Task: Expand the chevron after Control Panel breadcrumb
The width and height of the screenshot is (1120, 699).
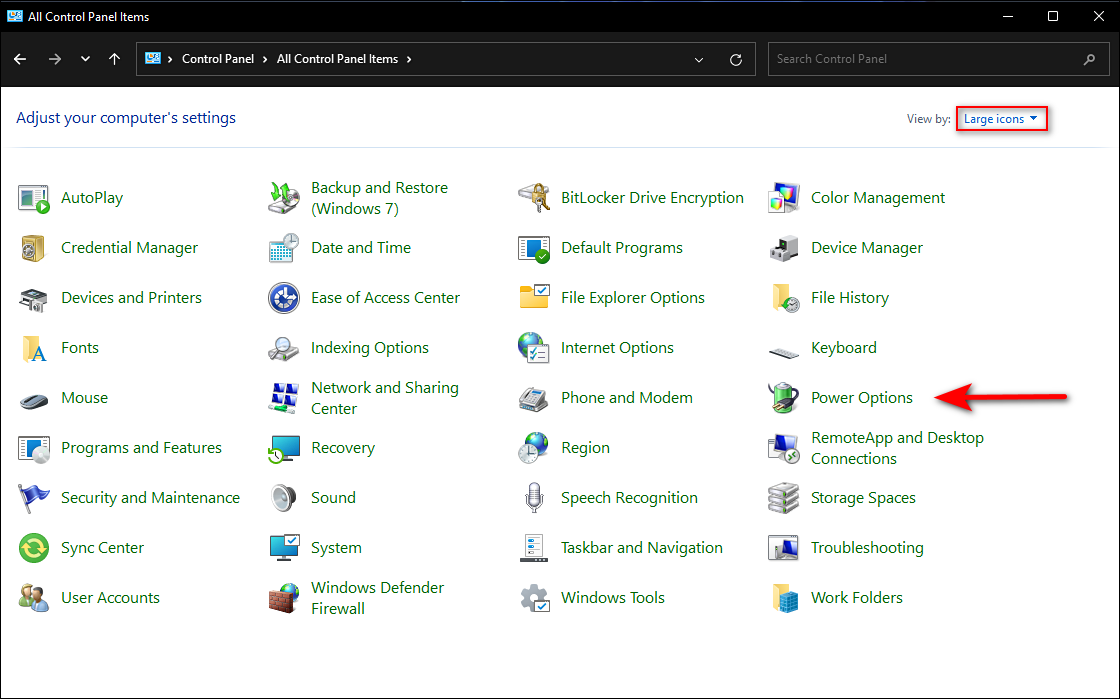Action: [265, 59]
